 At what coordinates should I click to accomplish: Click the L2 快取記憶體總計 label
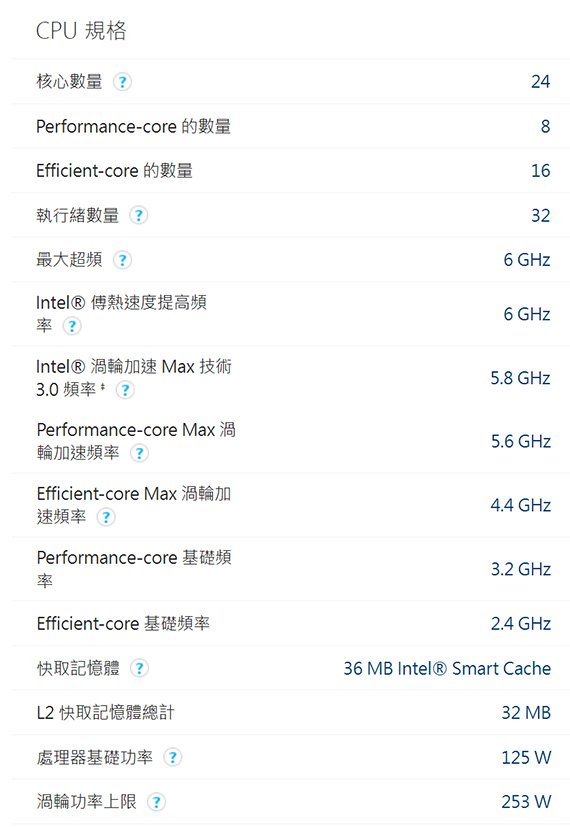coord(105,713)
